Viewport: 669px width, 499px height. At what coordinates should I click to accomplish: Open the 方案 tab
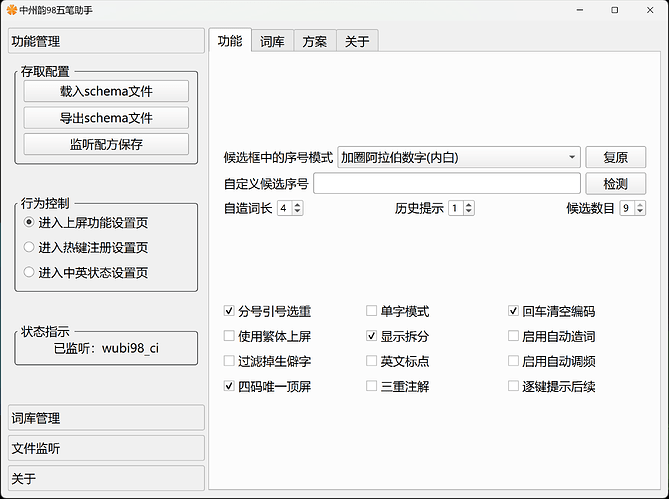[x=314, y=41]
